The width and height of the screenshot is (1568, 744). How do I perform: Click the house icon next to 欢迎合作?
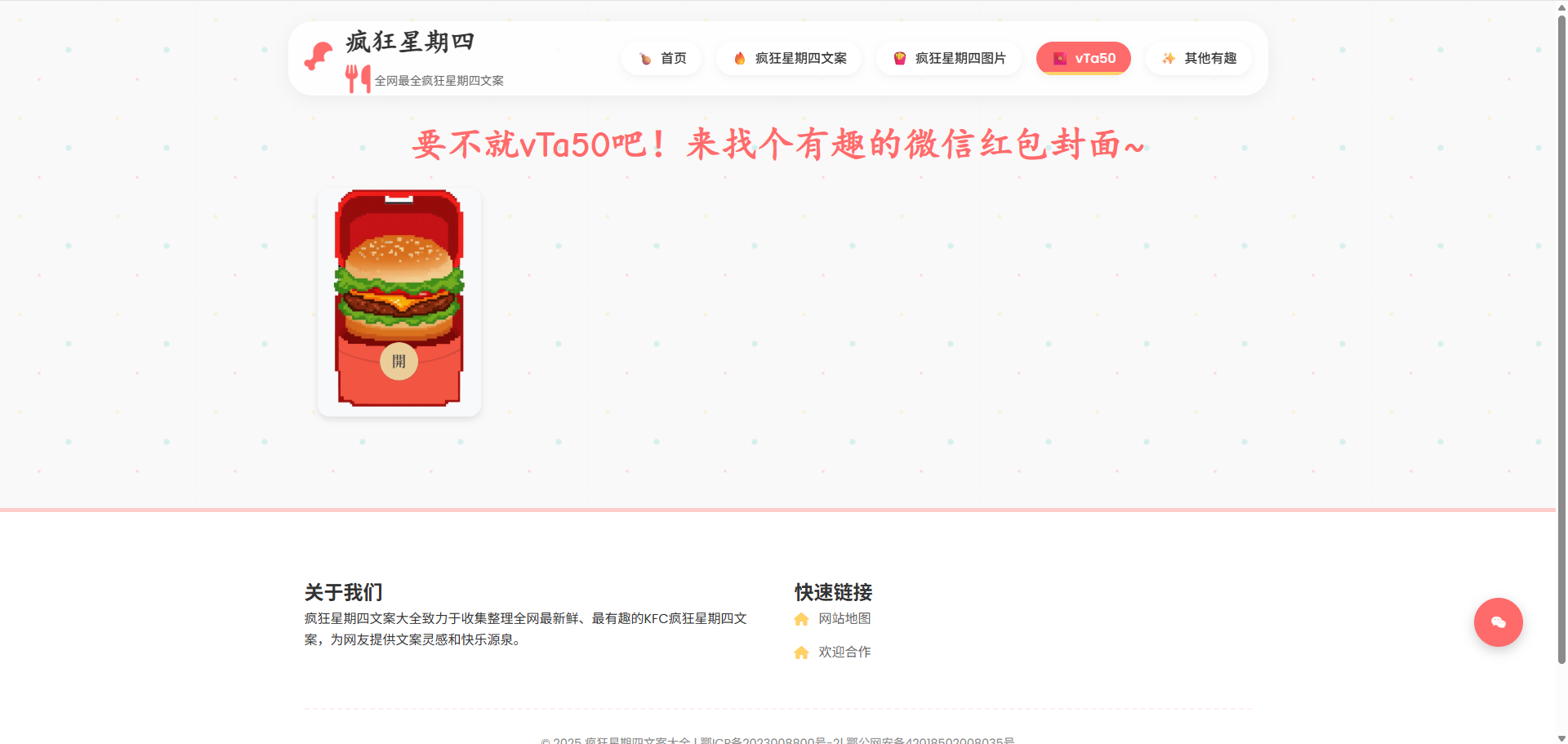801,653
